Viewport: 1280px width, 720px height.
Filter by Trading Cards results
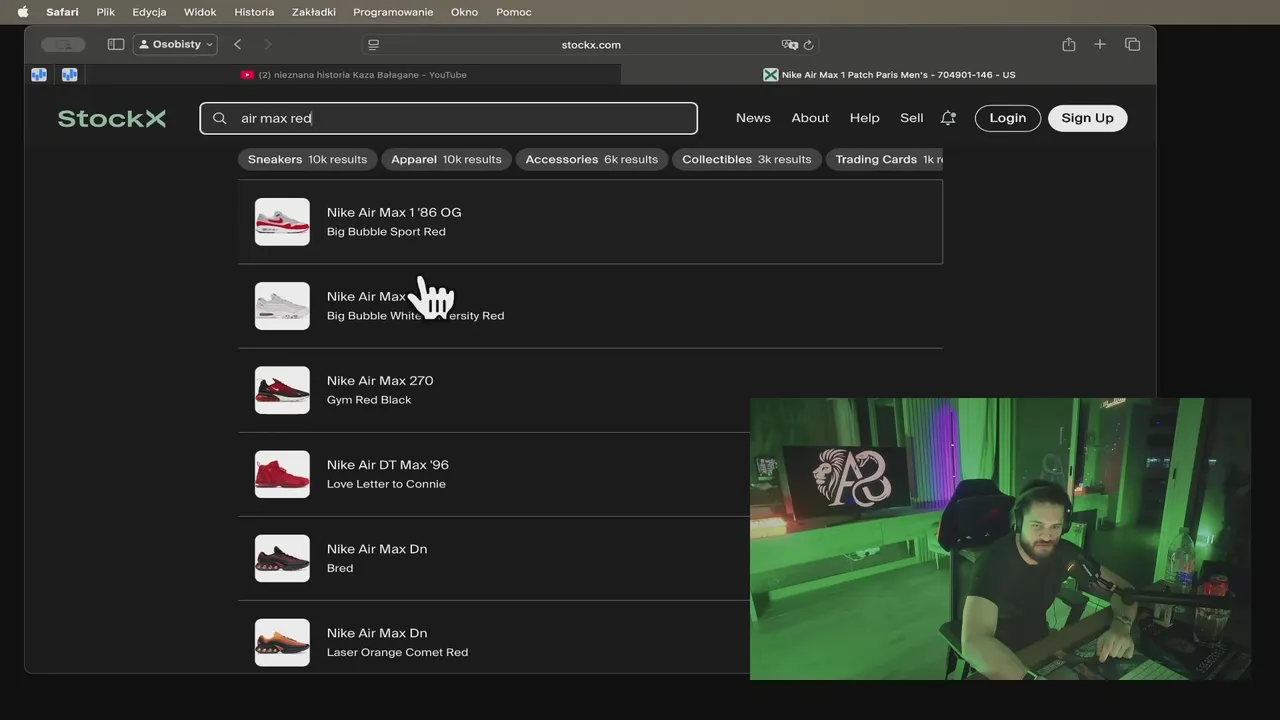[884, 159]
